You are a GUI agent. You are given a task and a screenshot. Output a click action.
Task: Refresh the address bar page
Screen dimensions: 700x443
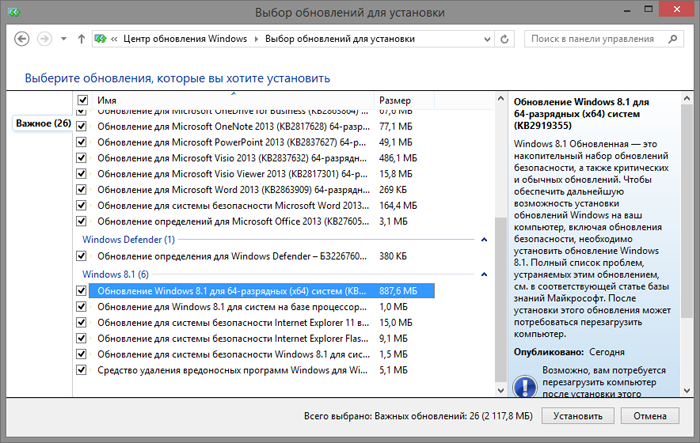tap(504, 39)
